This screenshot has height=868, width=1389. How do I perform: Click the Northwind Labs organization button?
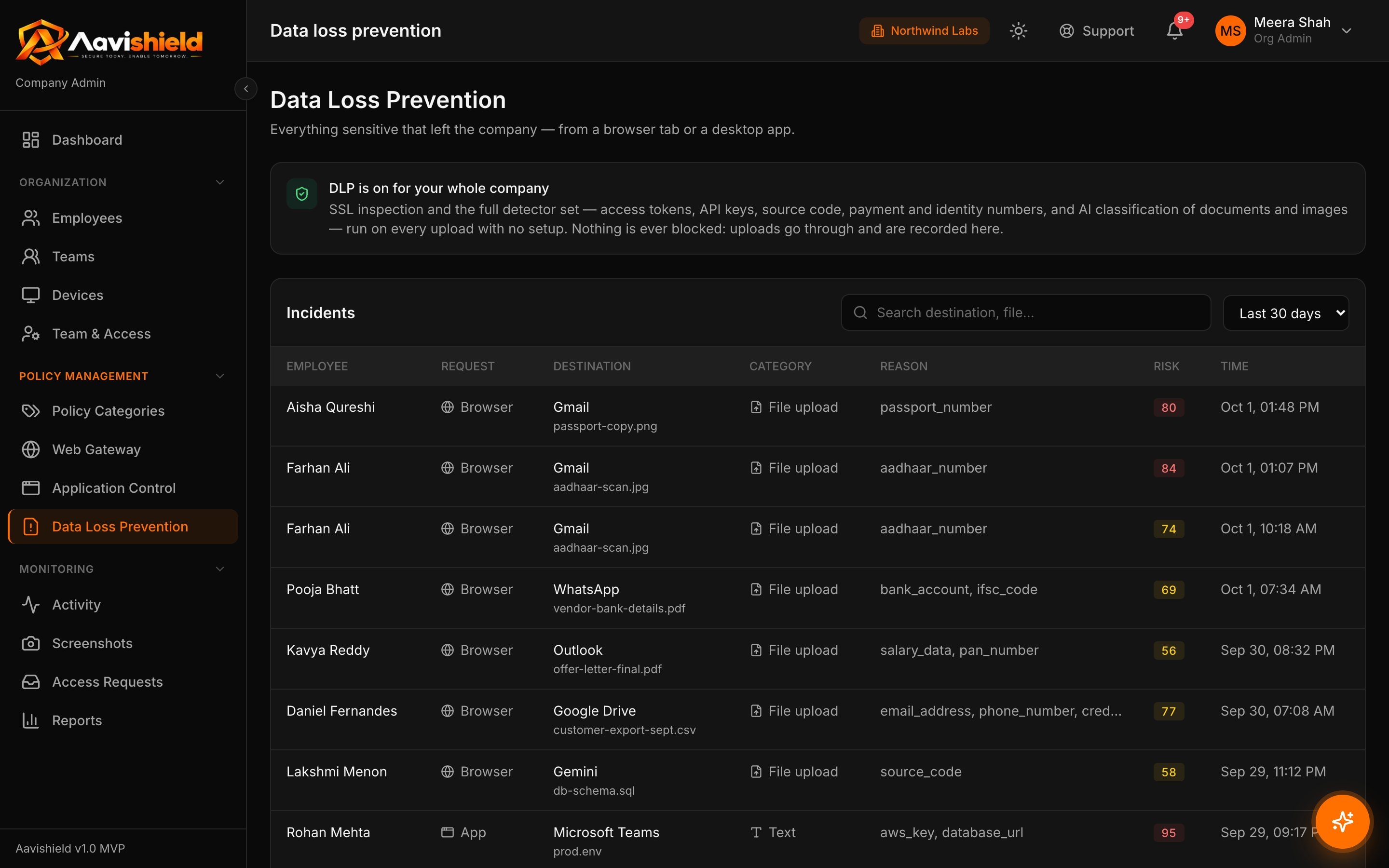(924, 31)
